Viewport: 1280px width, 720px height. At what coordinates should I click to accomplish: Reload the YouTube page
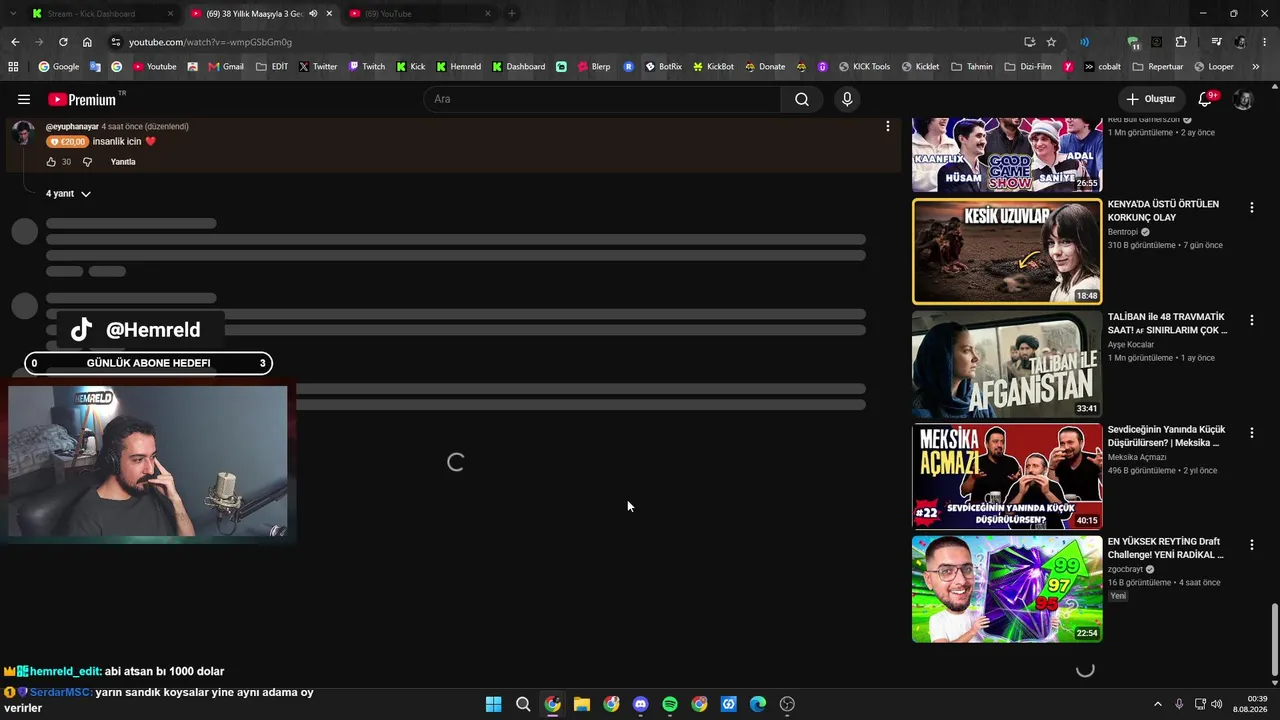pyautogui.click(x=63, y=42)
